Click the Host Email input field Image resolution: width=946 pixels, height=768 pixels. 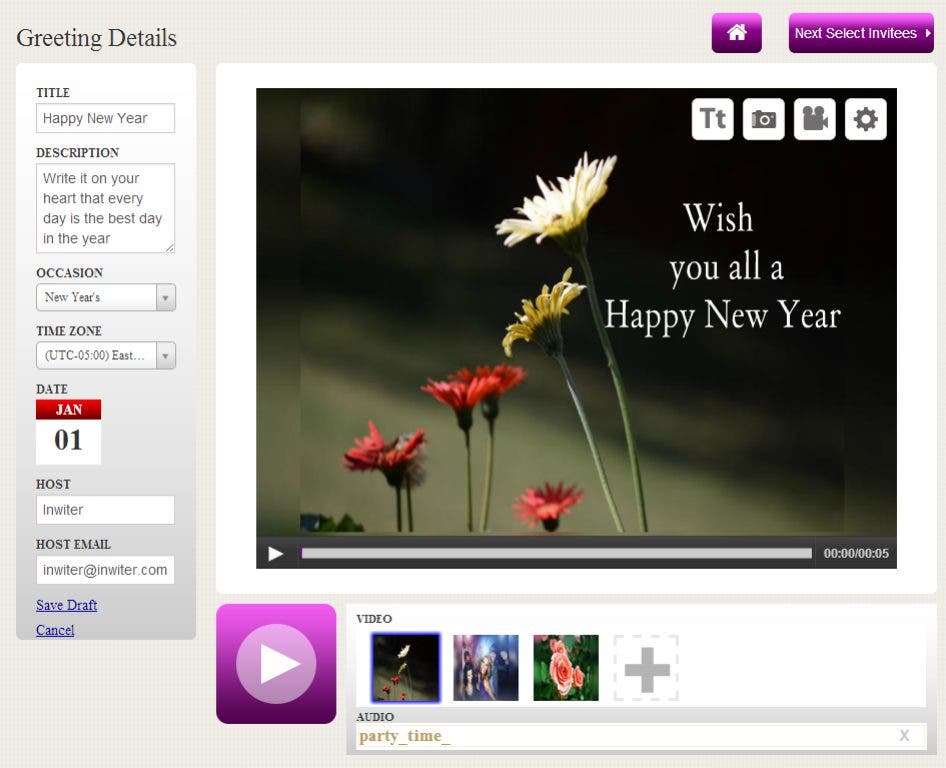[105, 570]
